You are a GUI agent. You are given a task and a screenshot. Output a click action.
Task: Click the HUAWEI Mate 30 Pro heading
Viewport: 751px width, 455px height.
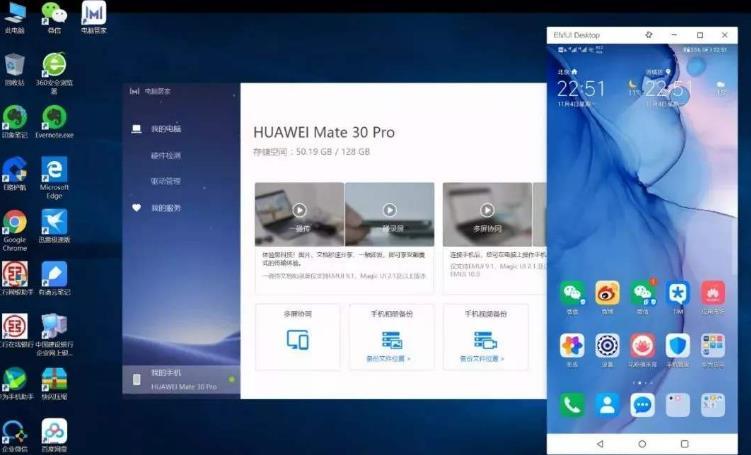coord(324,132)
